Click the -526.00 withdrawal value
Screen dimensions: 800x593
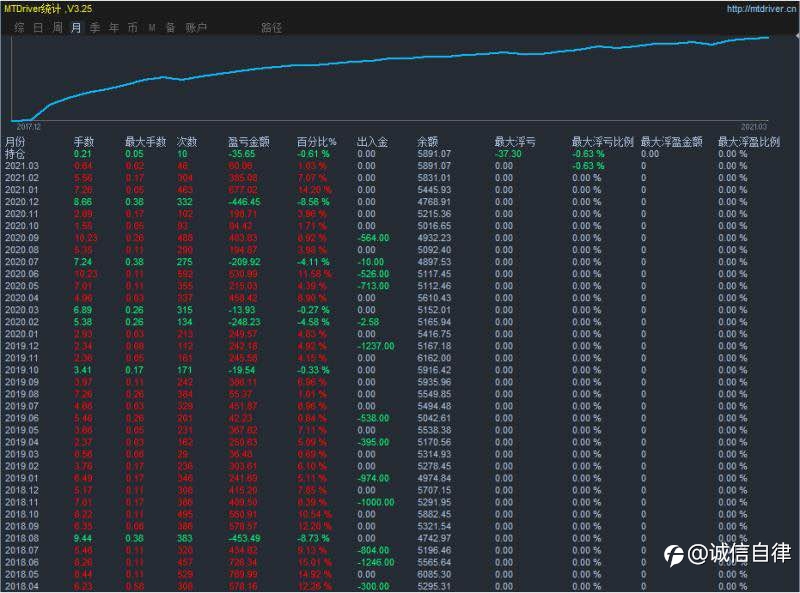373,274
